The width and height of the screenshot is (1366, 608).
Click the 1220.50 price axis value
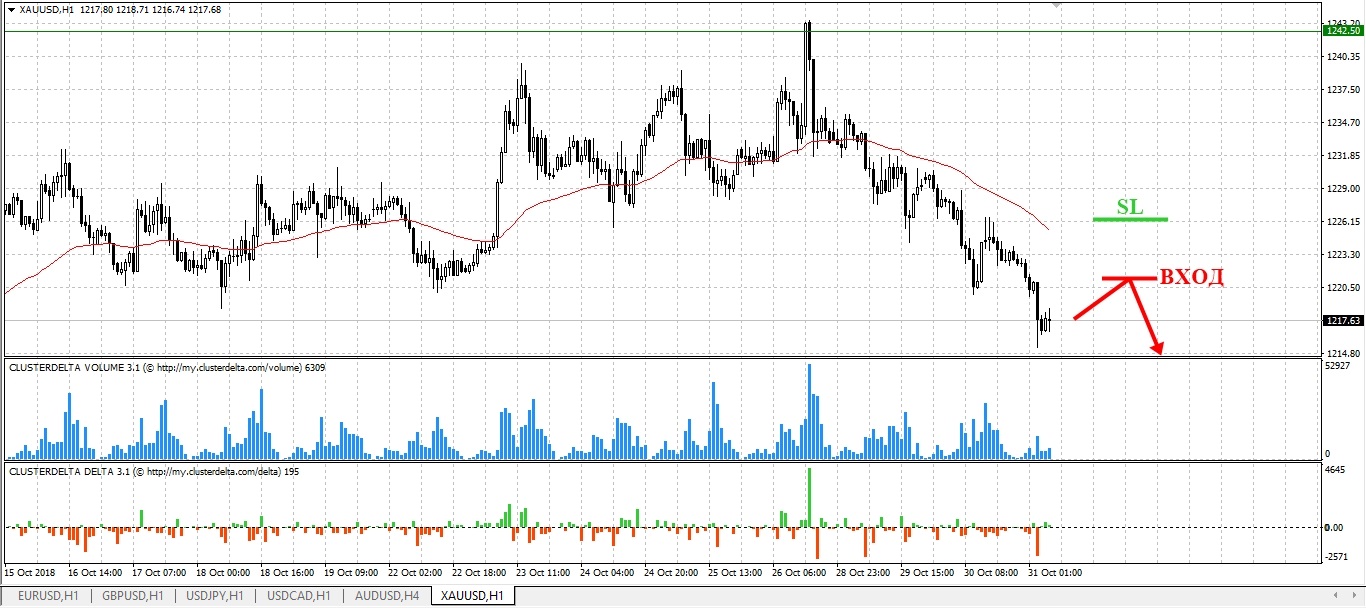[x=1342, y=287]
